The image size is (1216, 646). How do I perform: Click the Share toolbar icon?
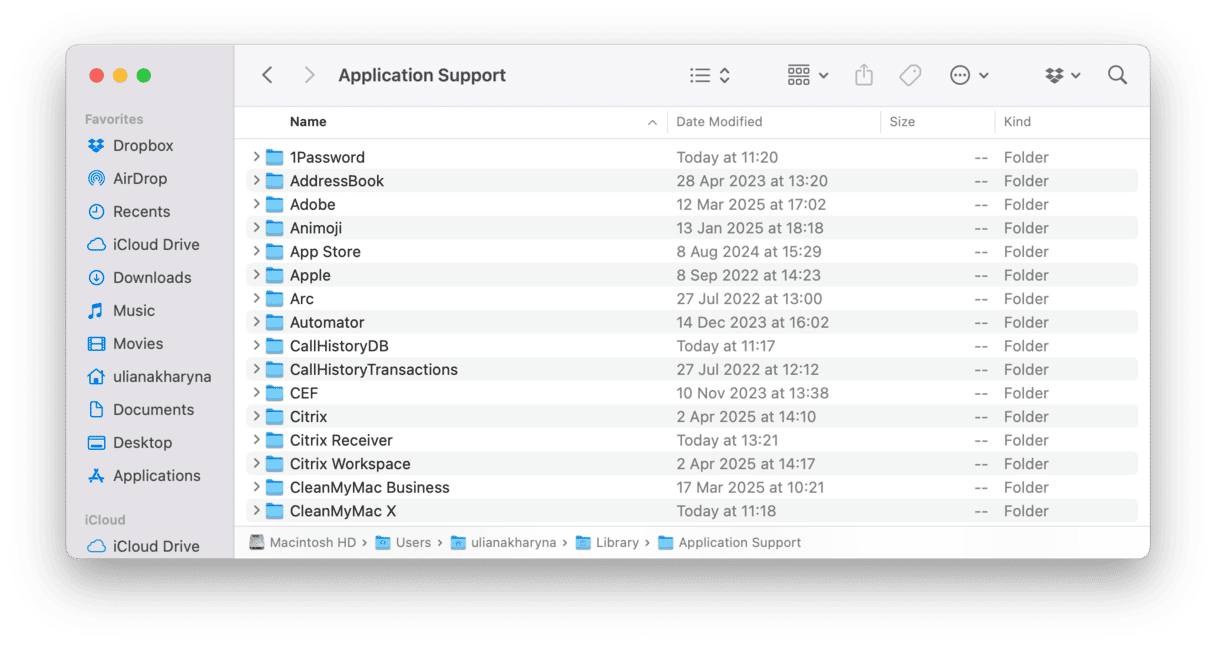click(x=864, y=75)
